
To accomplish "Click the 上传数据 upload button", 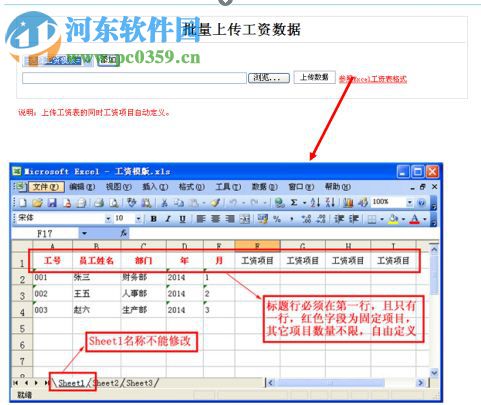I will click(314, 77).
